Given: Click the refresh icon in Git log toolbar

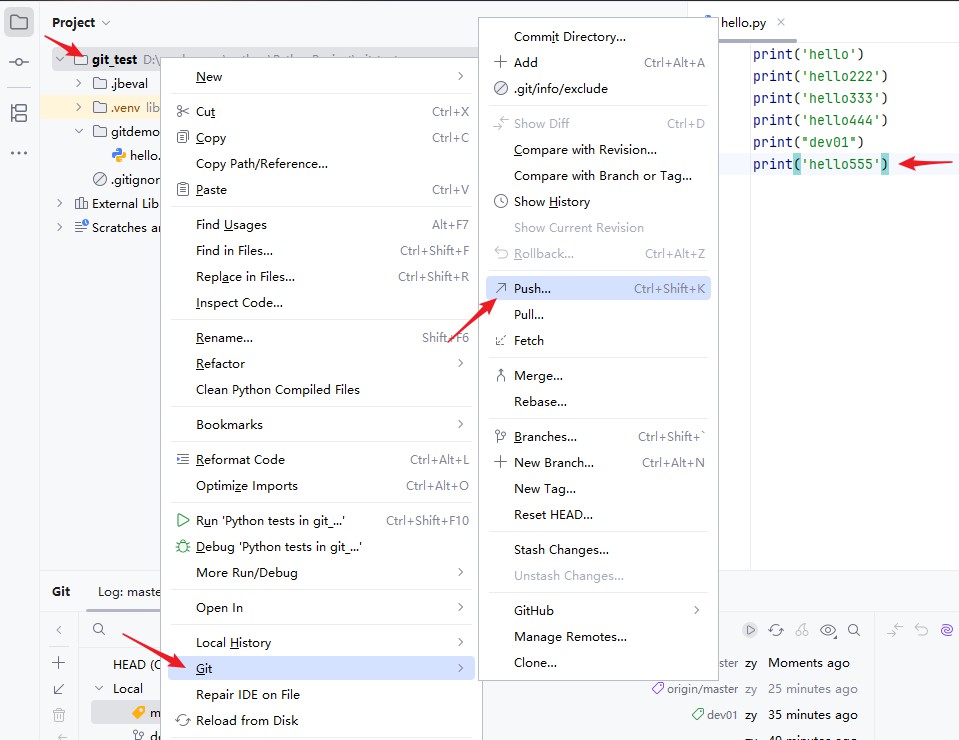Looking at the screenshot, I should (776, 630).
